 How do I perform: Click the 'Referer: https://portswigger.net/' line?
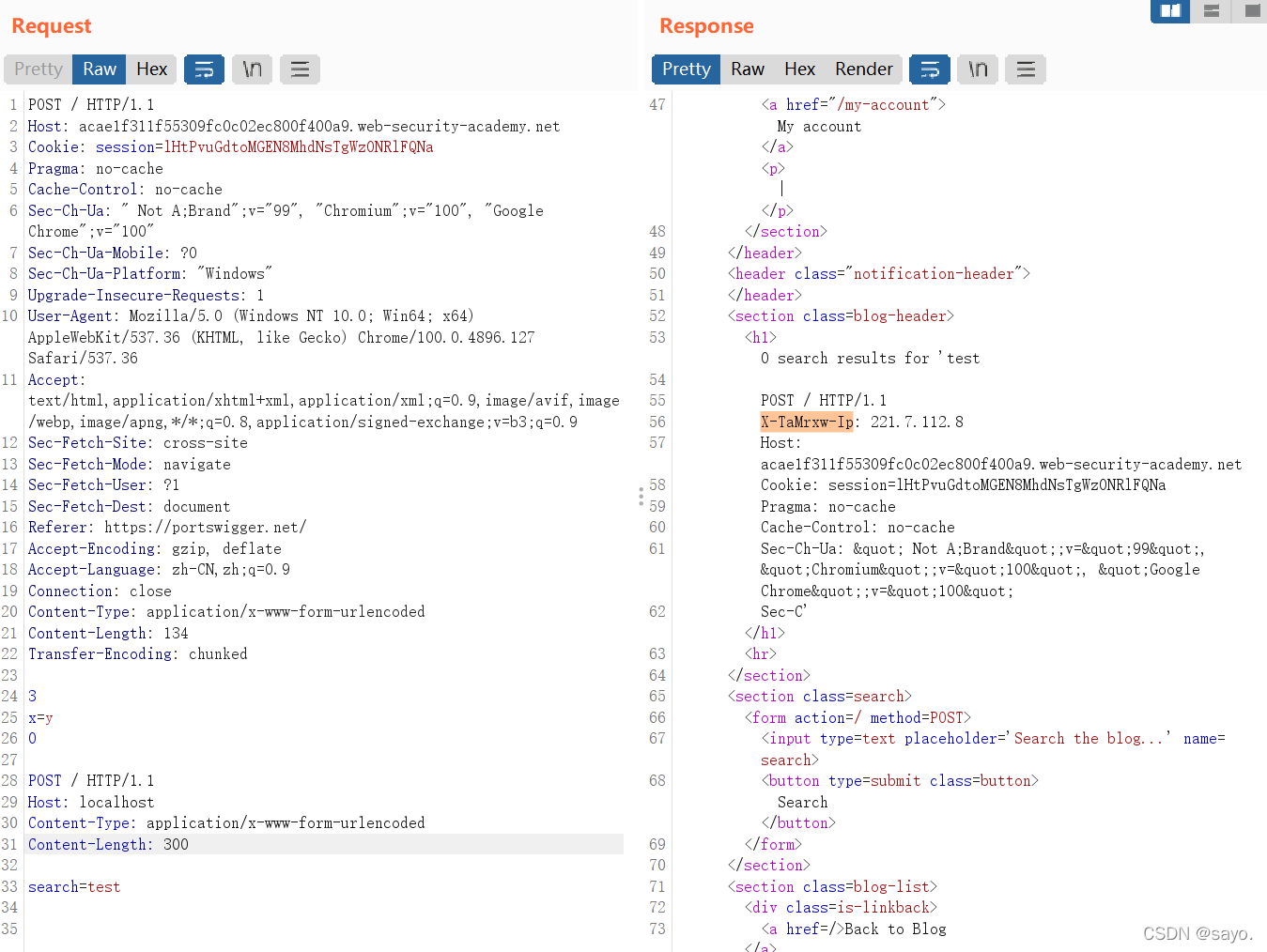pos(167,527)
